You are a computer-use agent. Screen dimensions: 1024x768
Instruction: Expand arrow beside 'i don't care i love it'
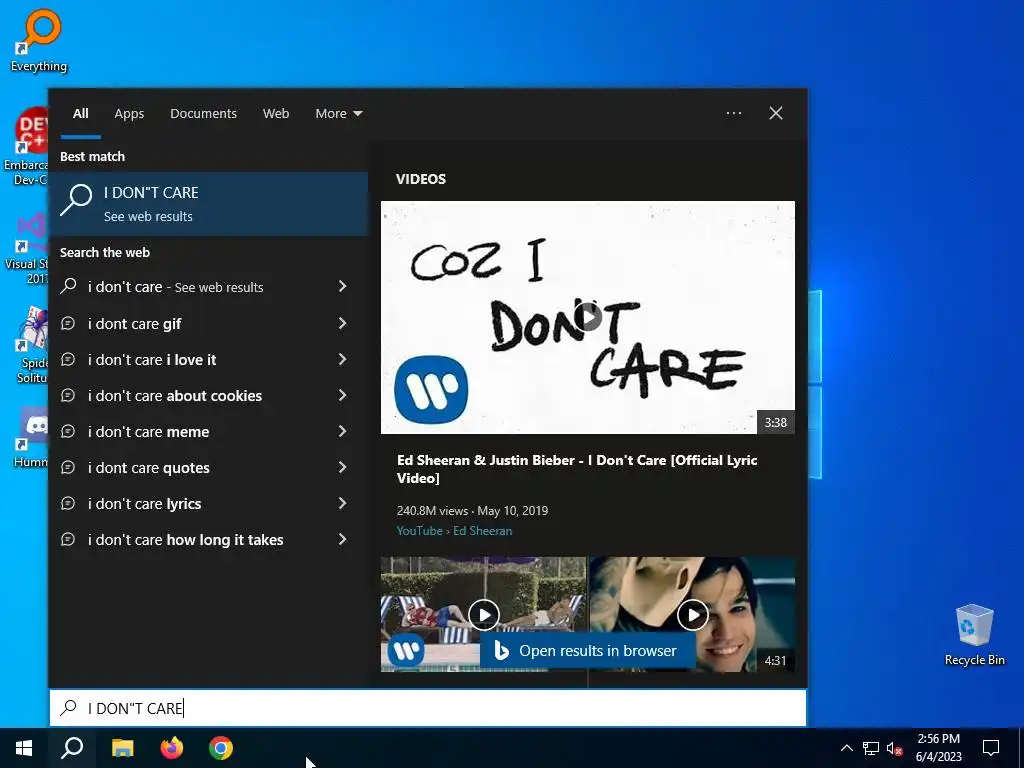point(342,359)
